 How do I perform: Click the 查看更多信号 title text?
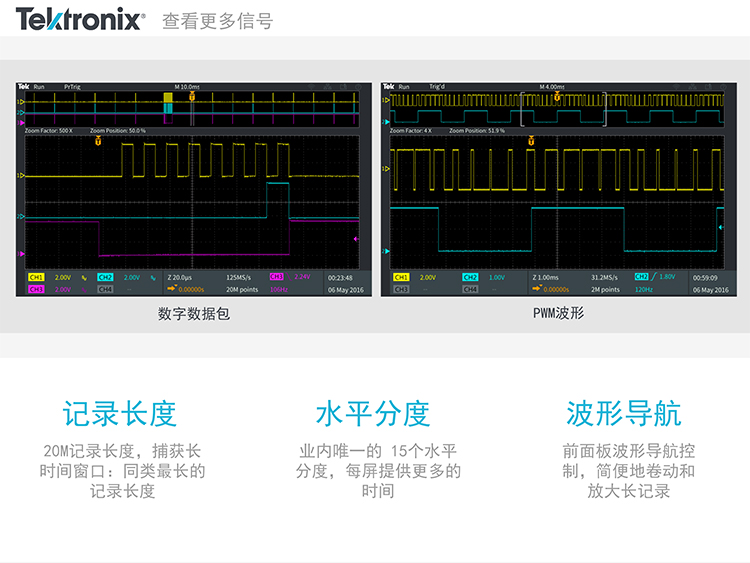217,21
